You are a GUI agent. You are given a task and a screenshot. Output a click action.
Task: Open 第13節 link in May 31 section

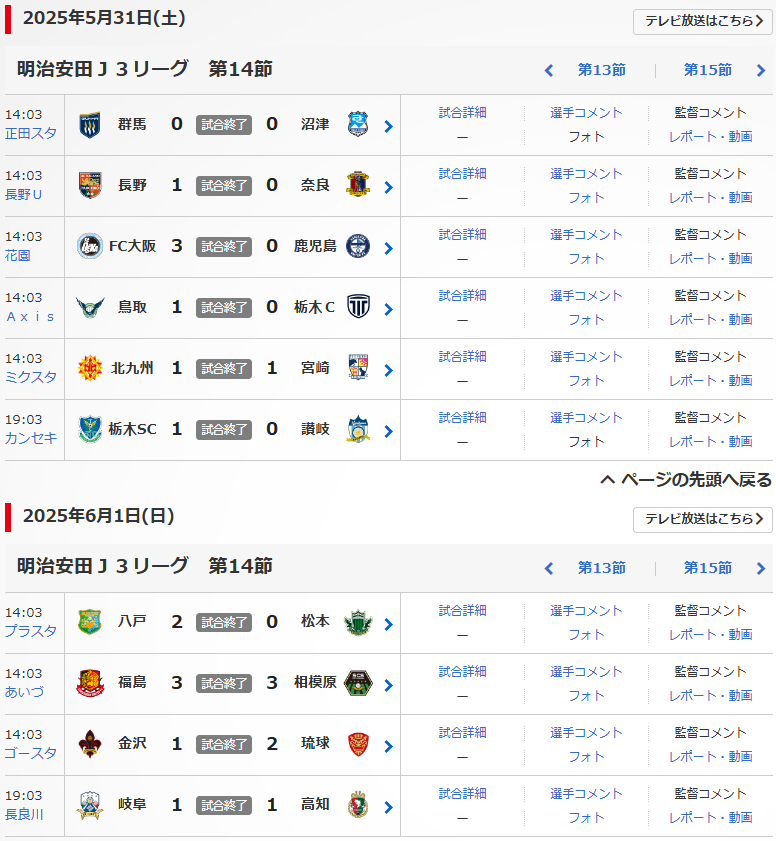pyautogui.click(x=601, y=70)
